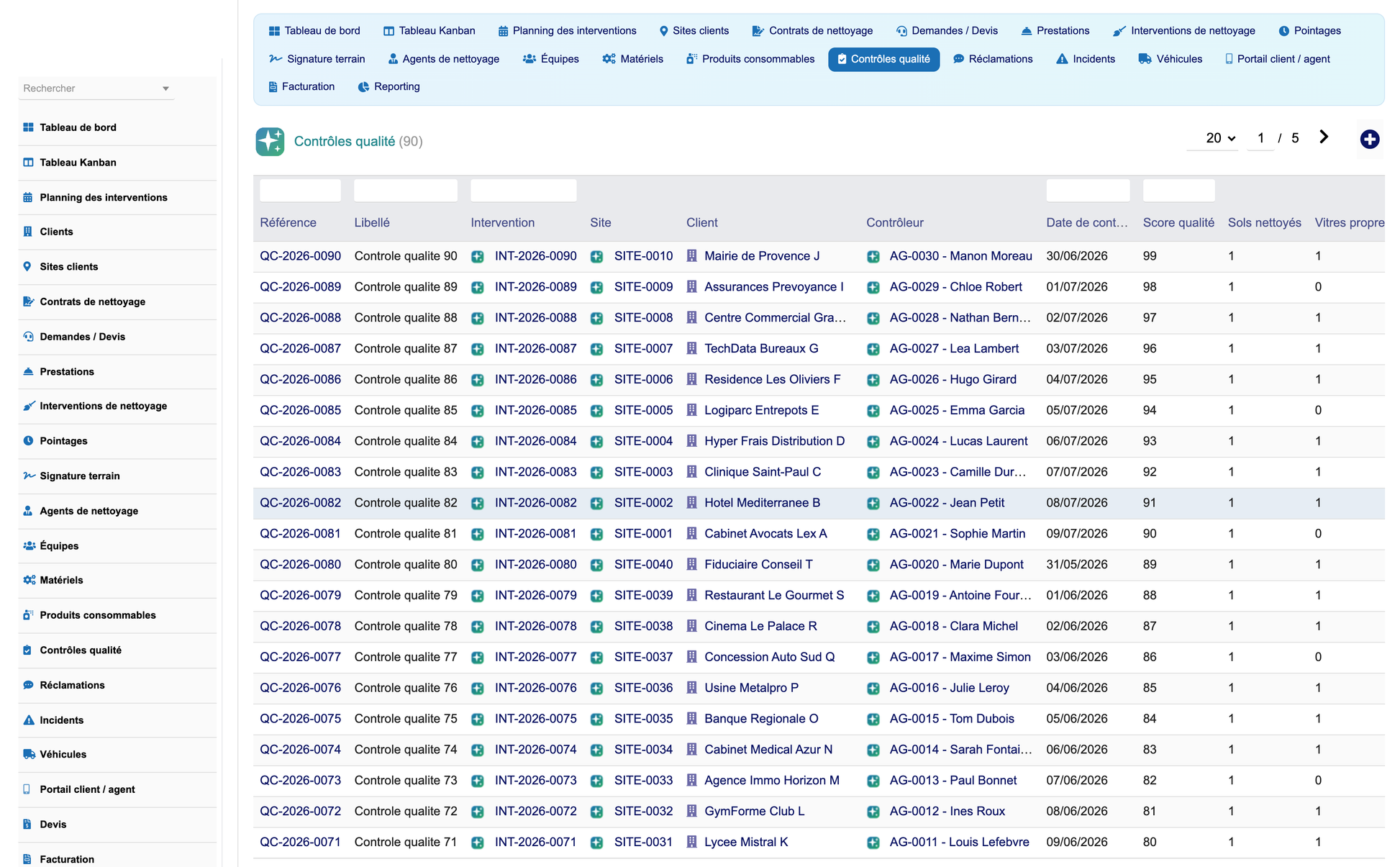Open Agents de nettoyage top tab

pos(444,59)
